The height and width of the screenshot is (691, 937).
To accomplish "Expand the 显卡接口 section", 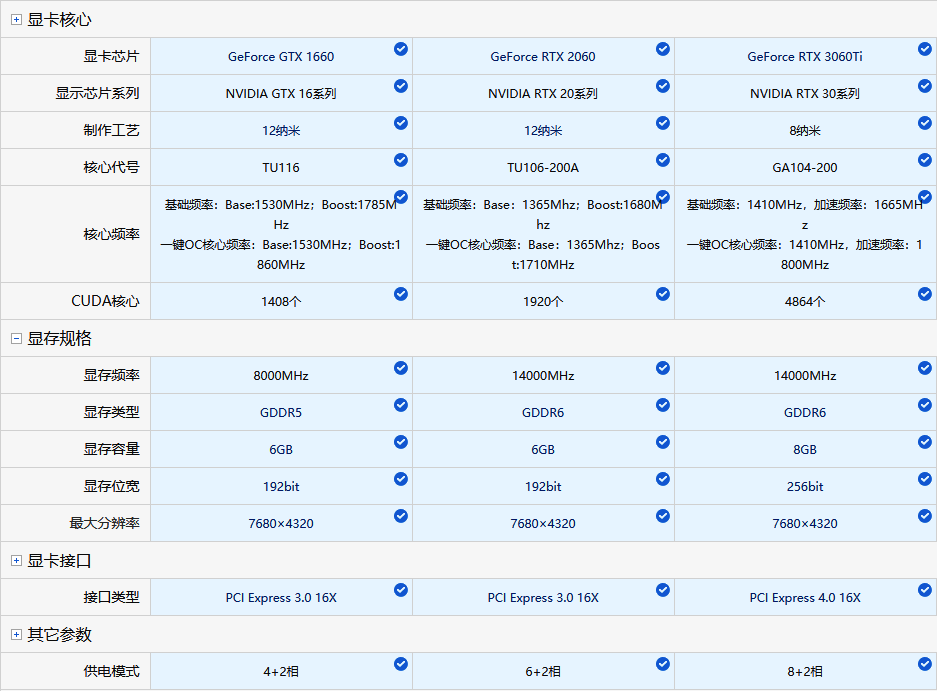I will 17,561.
